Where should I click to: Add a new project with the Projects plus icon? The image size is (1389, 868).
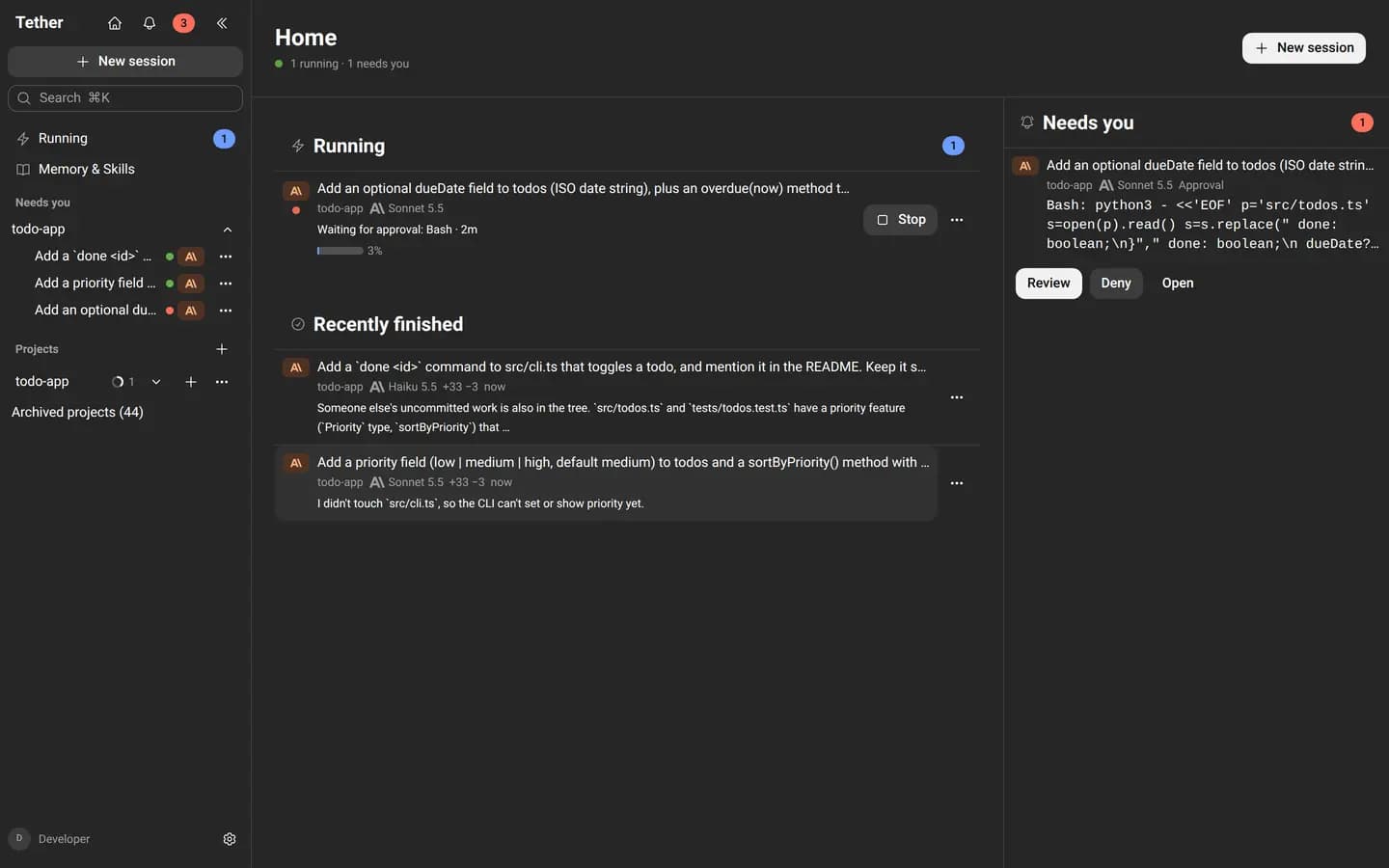point(222,349)
